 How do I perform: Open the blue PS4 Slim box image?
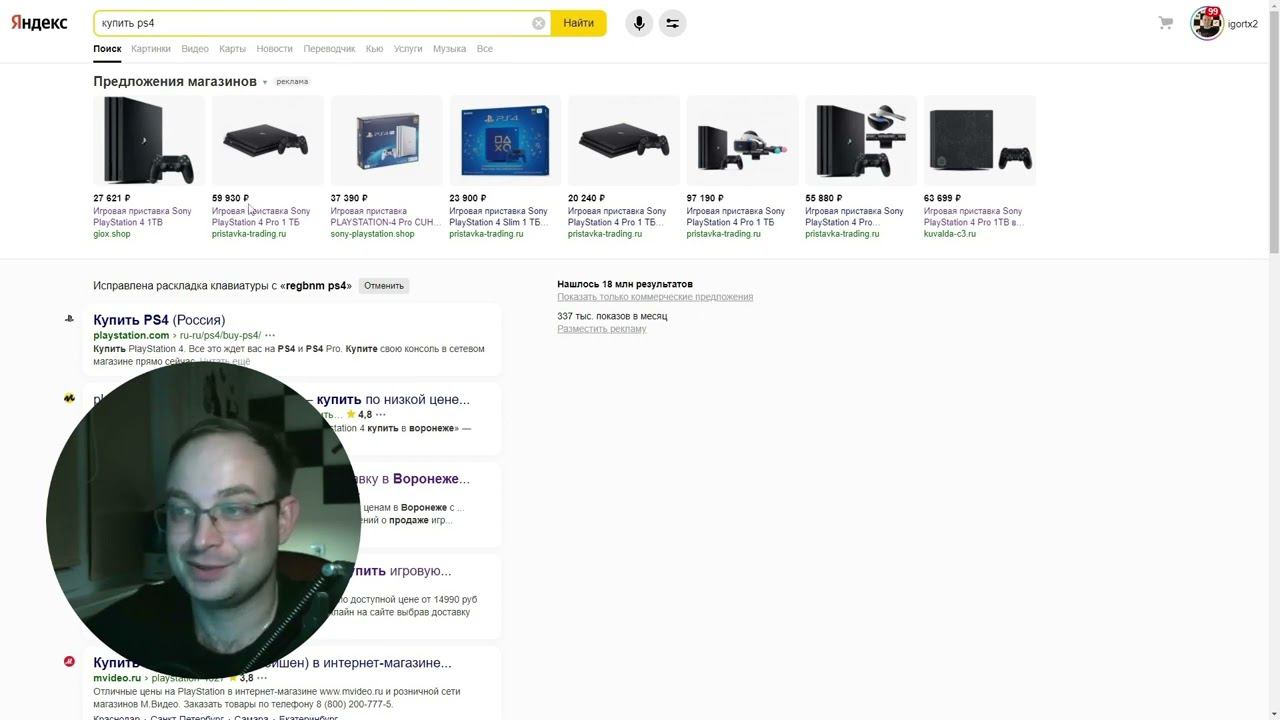505,140
